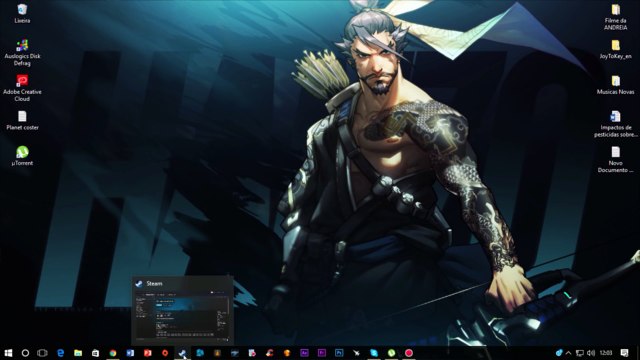Open the network status tray icon
This screenshot has height=360, width=640.
(580, 353)
